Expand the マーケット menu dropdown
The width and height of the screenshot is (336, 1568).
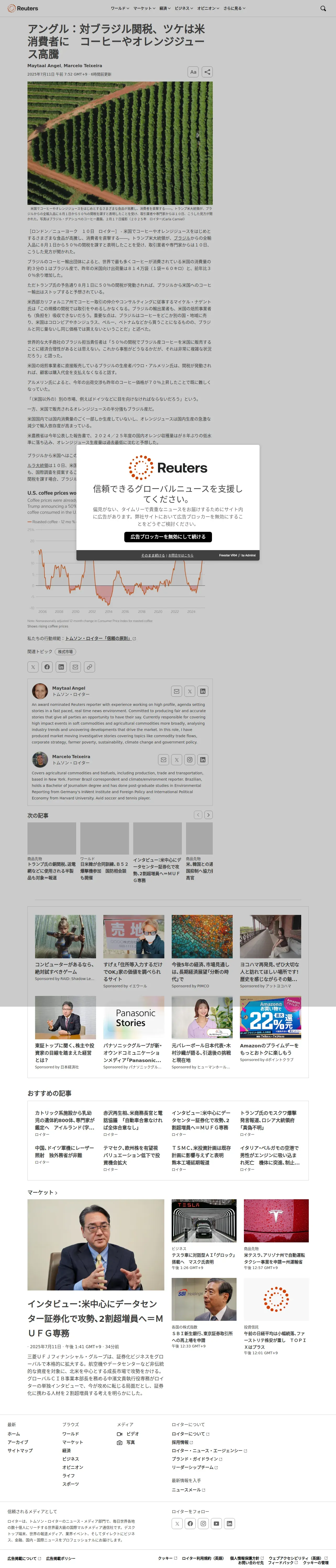pos(144,9)
